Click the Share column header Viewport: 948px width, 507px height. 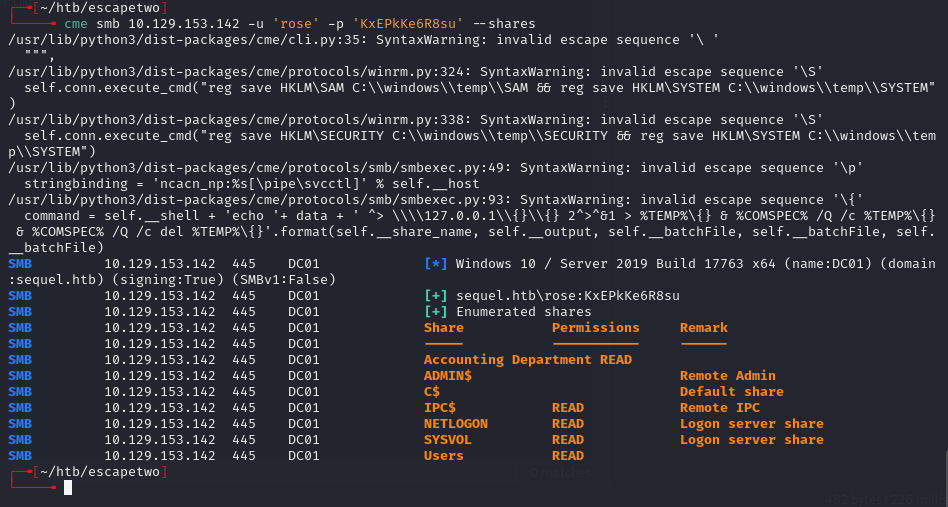(x=443, y=328)
